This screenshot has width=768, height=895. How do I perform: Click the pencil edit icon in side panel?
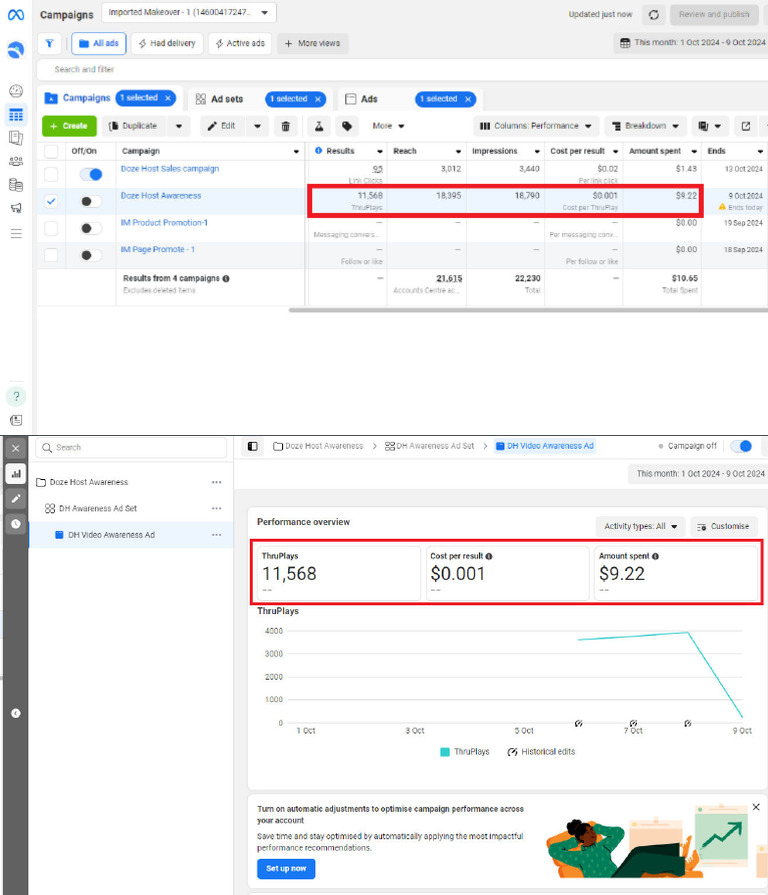tap(16, 498)
